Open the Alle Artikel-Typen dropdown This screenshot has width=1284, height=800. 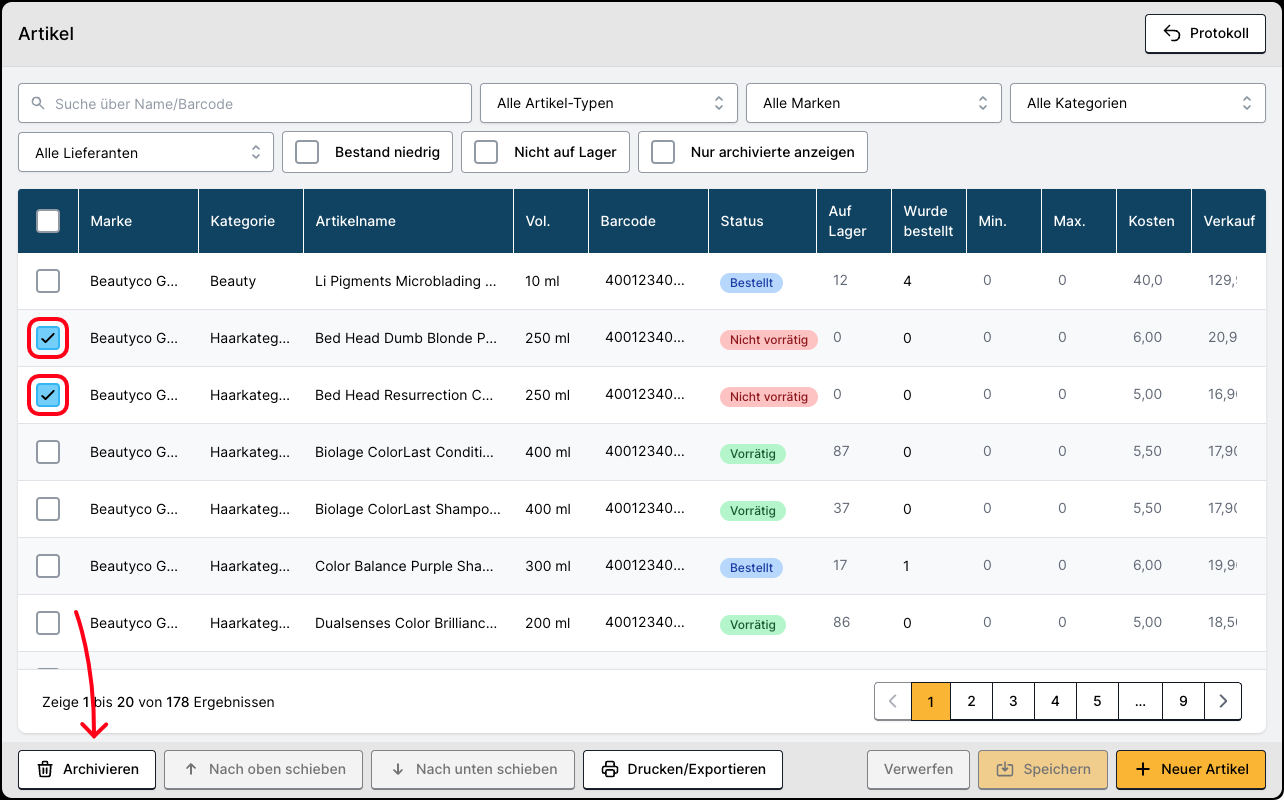tap(609, 103)
